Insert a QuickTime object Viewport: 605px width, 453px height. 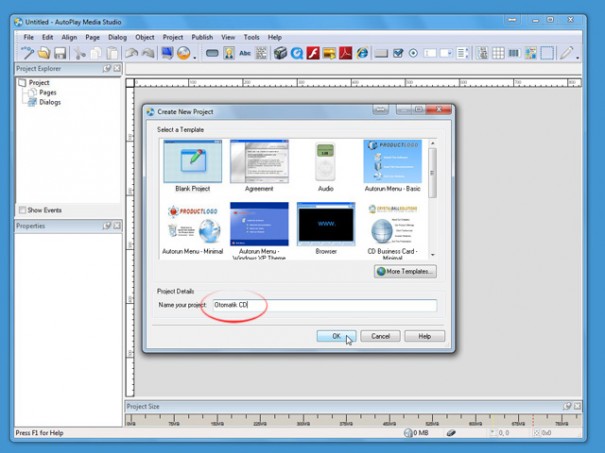(x=297, y=53)
